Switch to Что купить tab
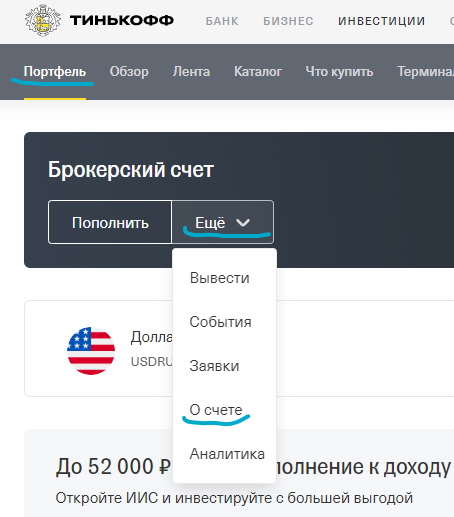The width and height of the screenshot is (454, 517). pos(339,71)
